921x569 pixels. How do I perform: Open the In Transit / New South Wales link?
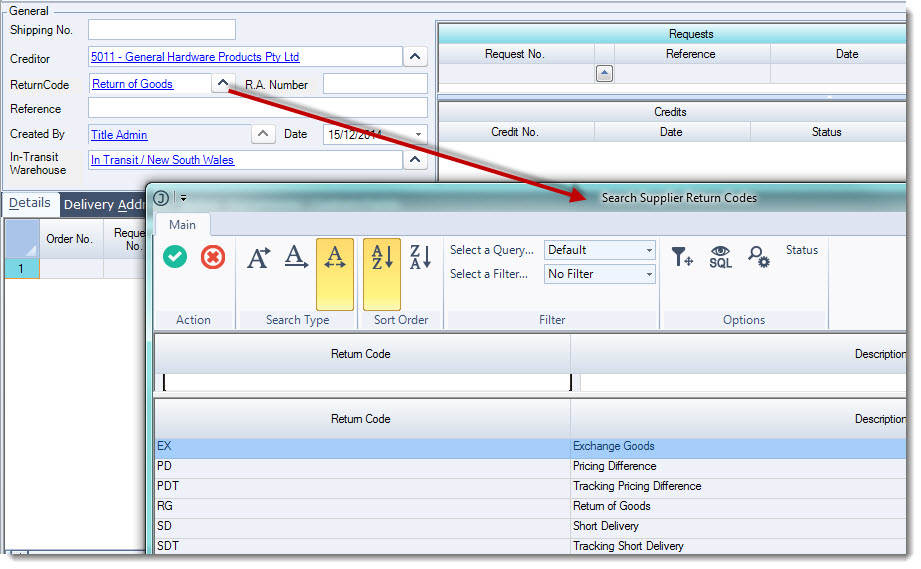pyautogui.click(x=162, y=160)
